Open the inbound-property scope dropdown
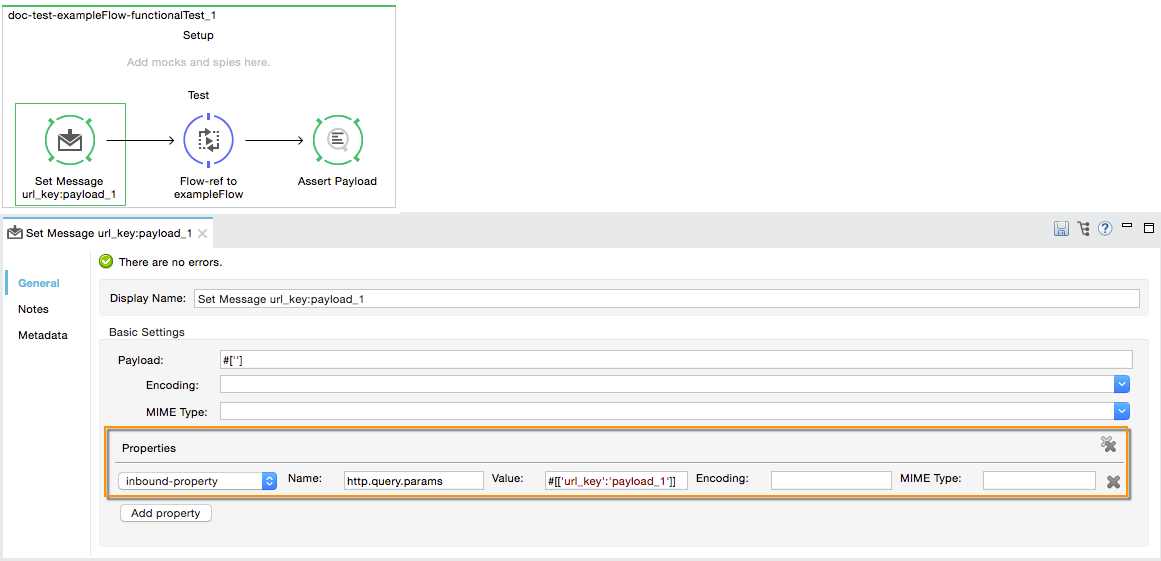 tap(197, 481)
